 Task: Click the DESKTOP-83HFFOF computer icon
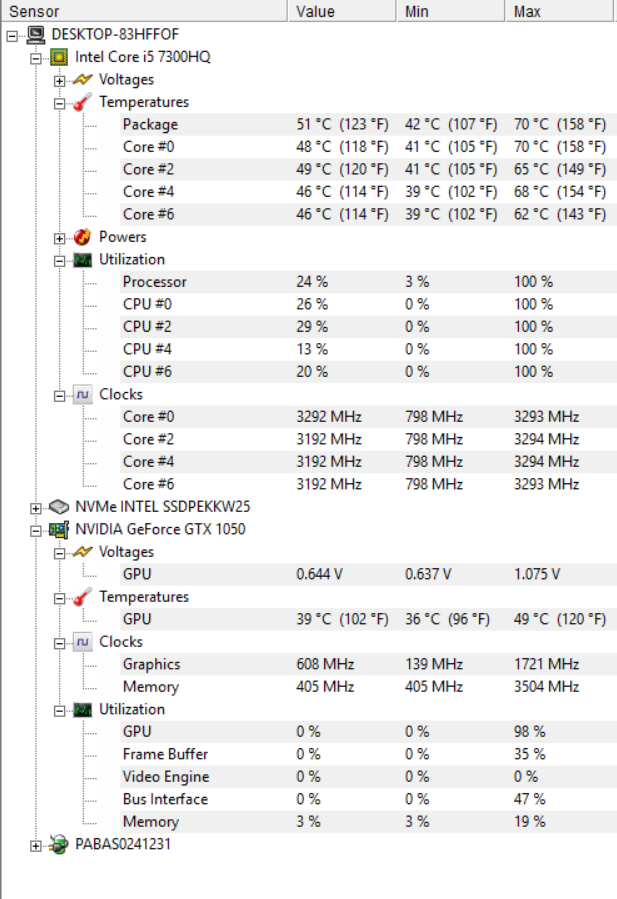[x=35, y=35]
